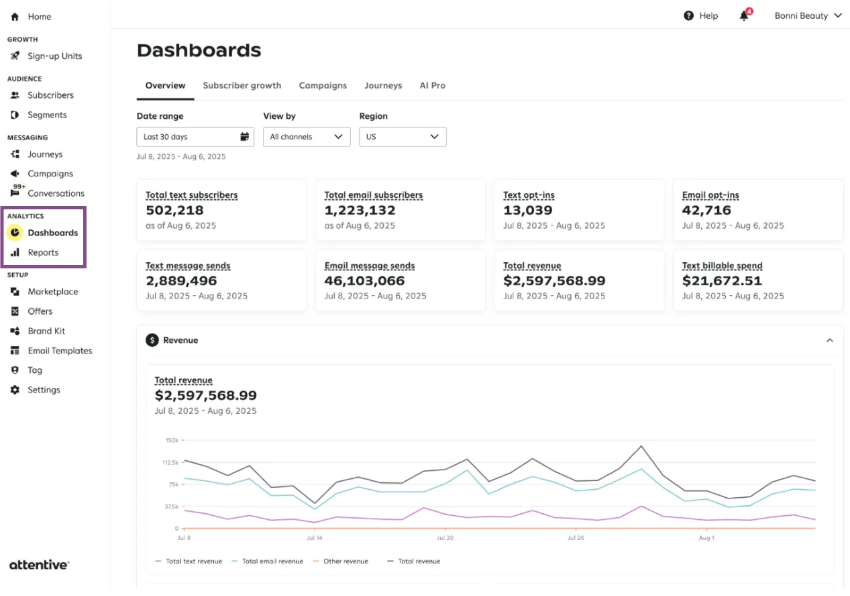Open Sign-up Units rocket icon

click(x=15, y=56)
